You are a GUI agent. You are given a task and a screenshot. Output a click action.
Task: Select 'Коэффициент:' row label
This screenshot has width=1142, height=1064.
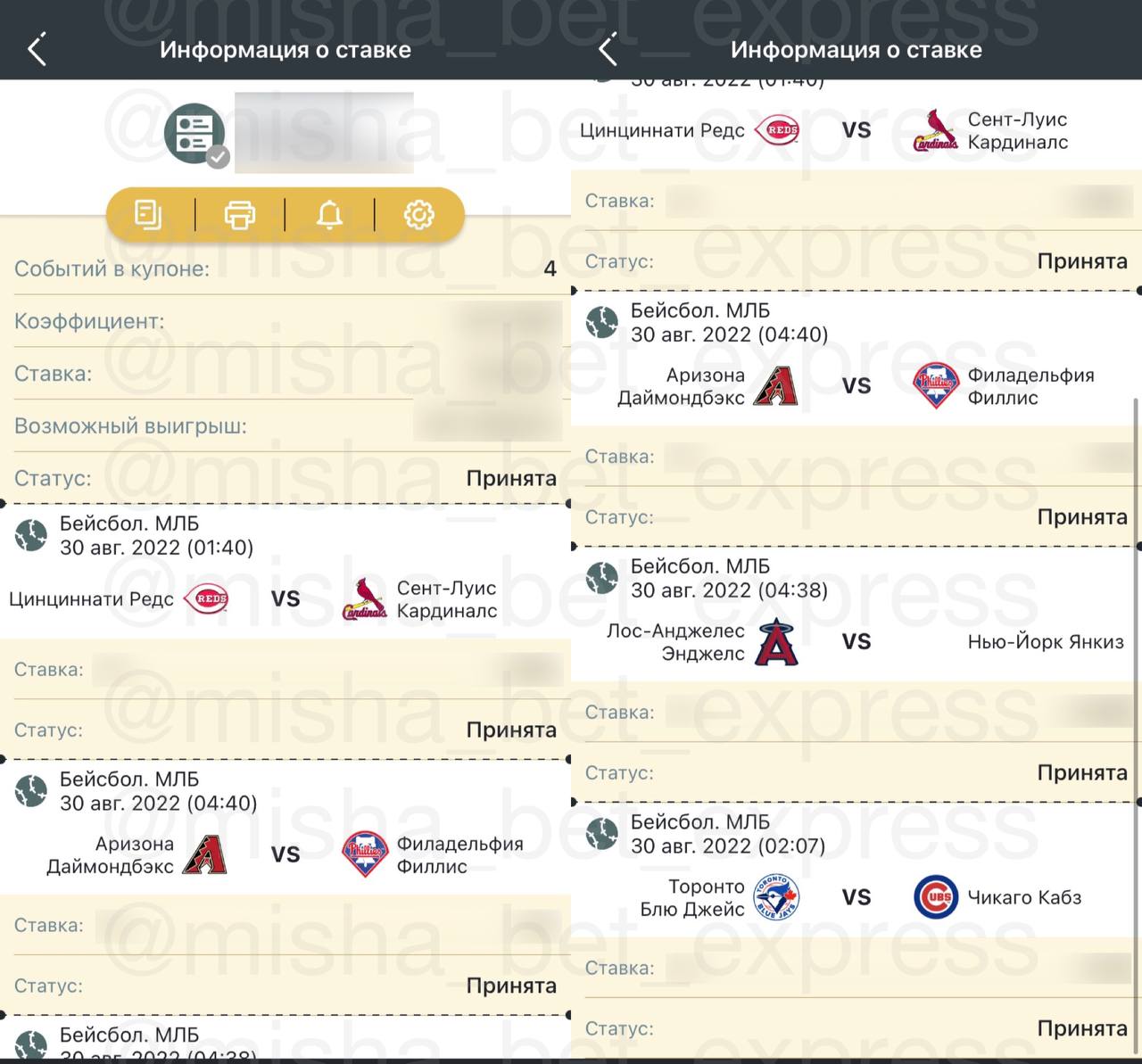(89, 321)
